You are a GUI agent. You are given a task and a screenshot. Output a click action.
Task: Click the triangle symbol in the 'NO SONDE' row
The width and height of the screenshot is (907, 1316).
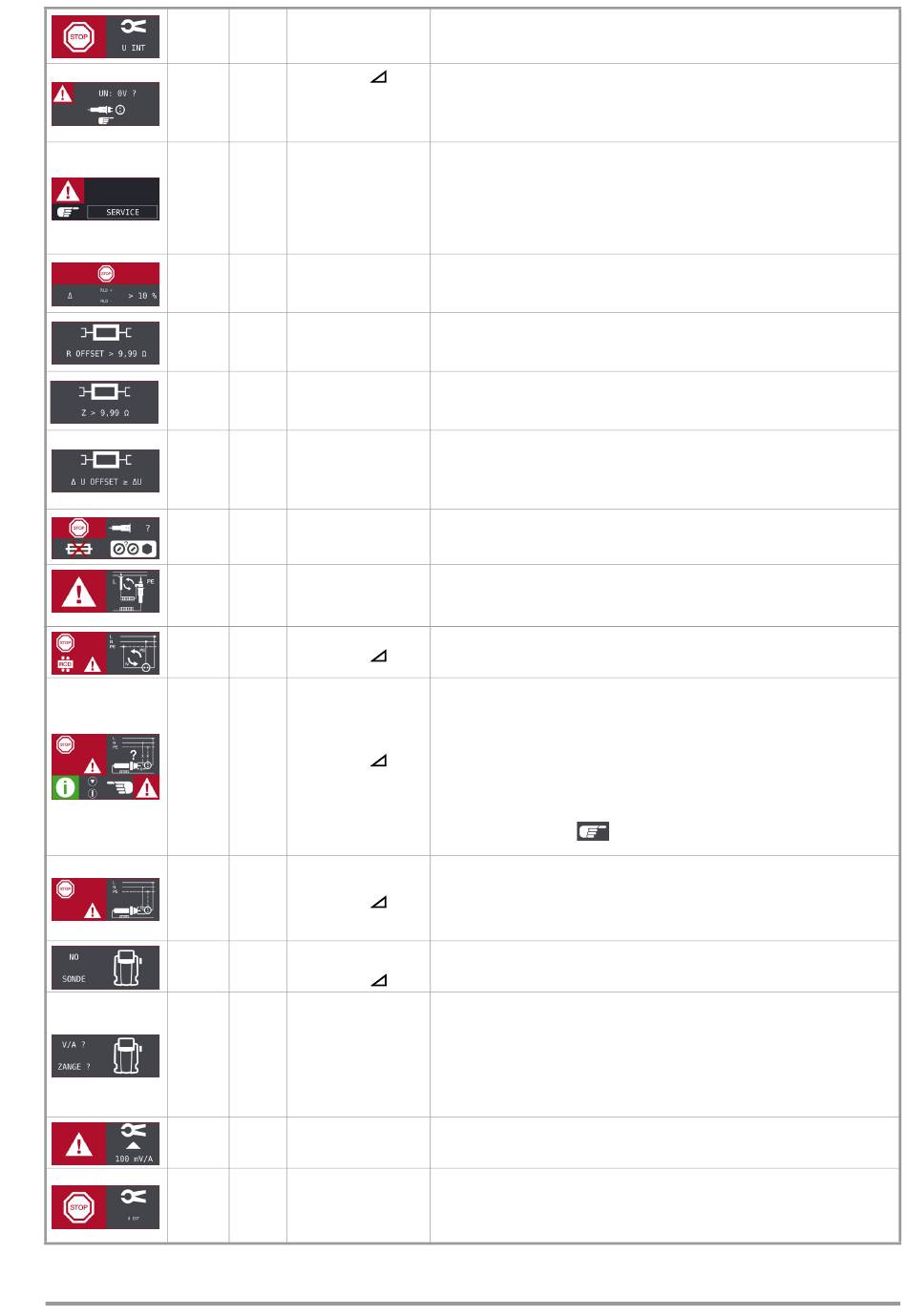click(378, 979)
